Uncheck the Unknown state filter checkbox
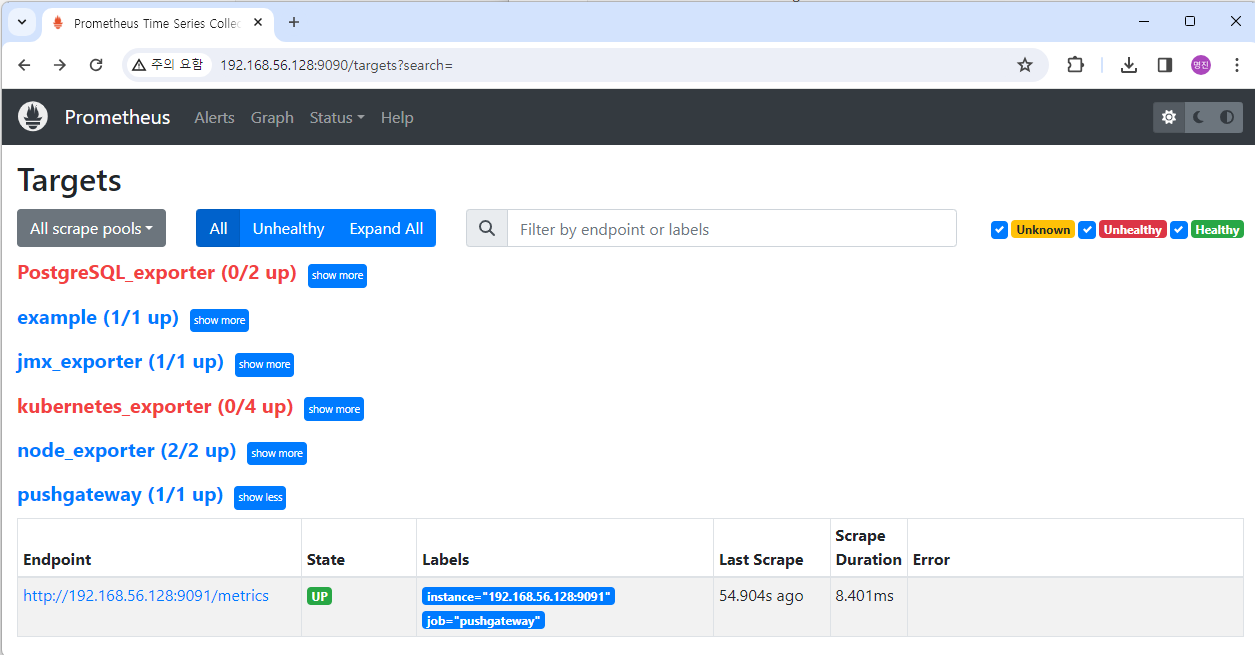The height and width of the screenshot is (655, 1255). coord(999,230)
